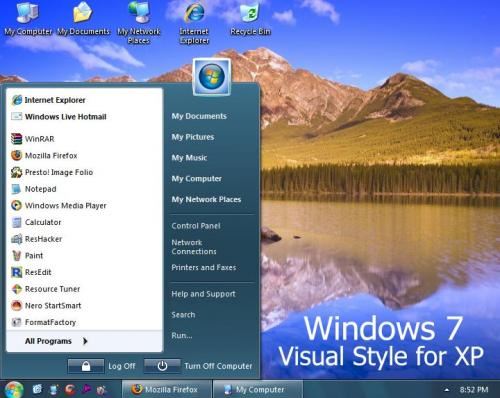Open Search from Start menu

pos(183,315)
